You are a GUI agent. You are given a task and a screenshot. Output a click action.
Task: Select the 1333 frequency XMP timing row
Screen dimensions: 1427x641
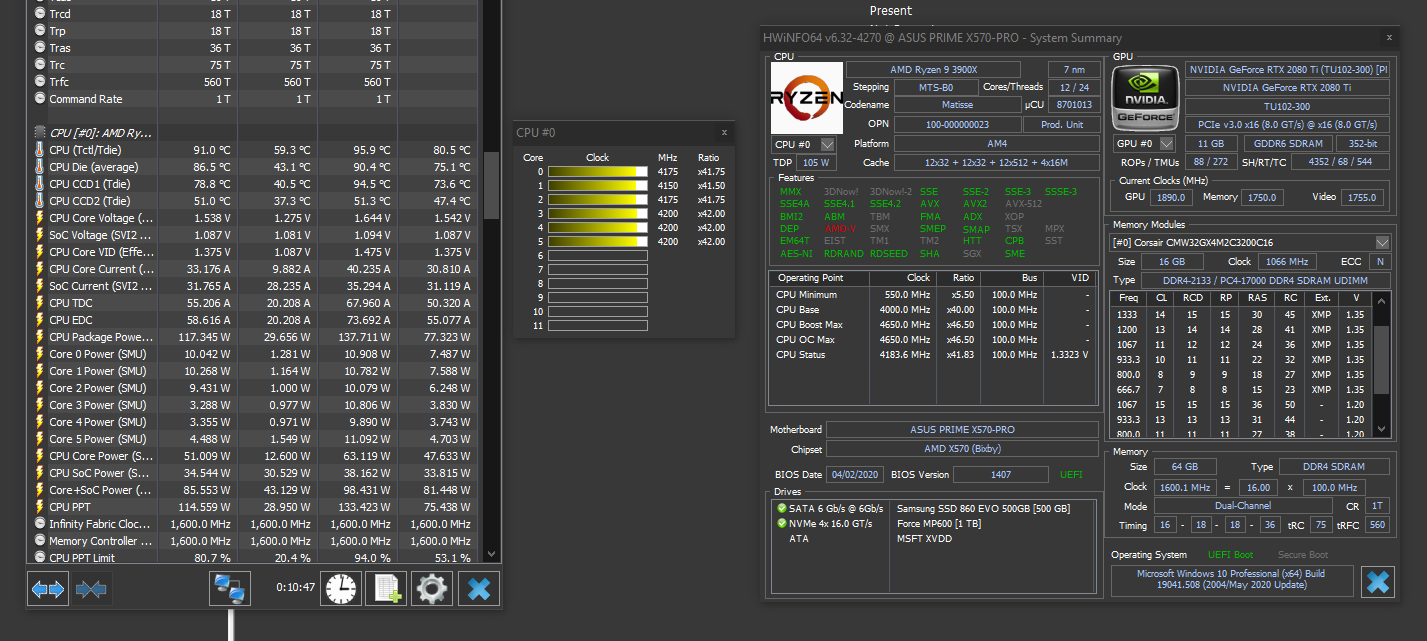[x=1241, y=314]
